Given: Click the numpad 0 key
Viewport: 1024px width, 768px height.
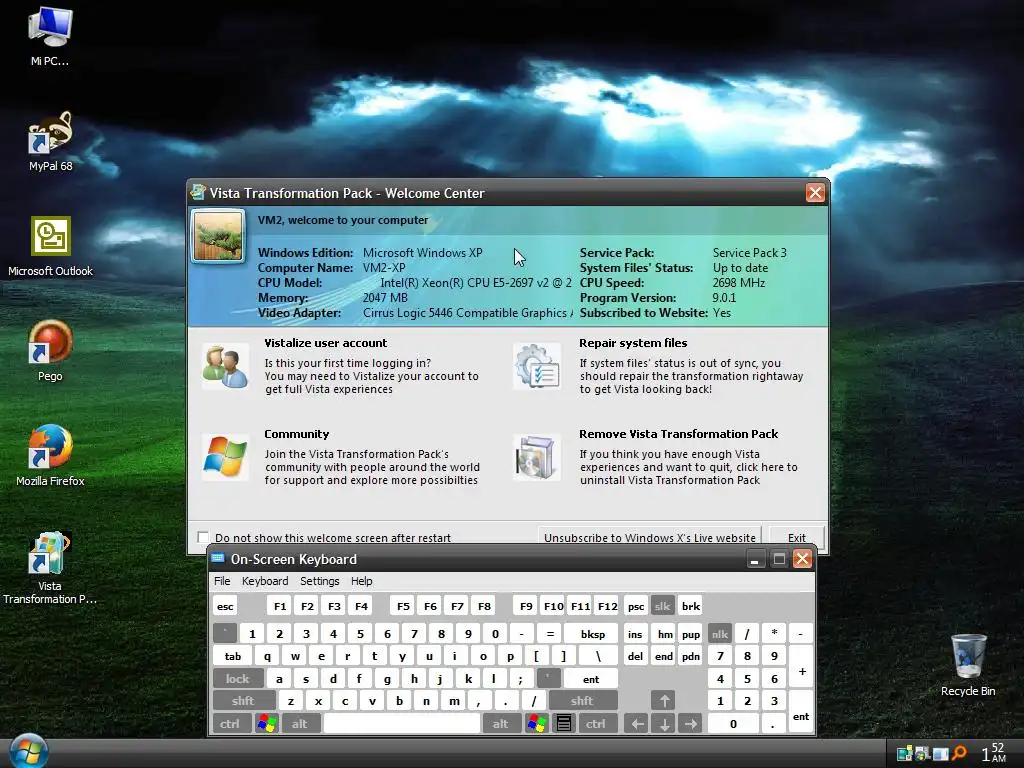Looking at the screenshot, I should coord(733,724).
